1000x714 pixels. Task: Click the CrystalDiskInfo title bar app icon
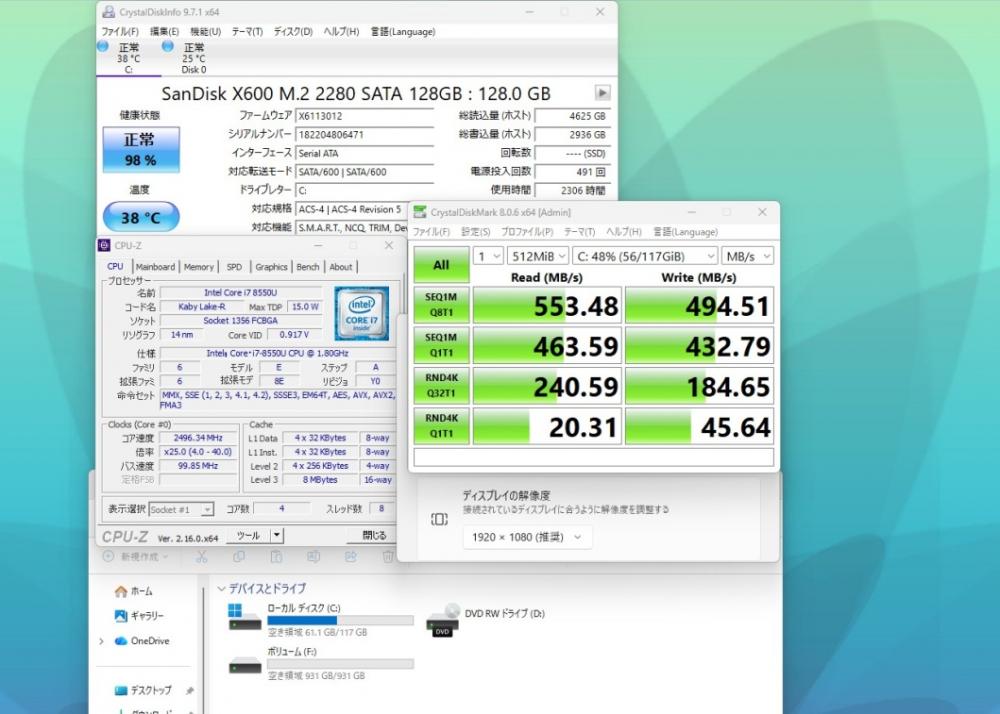pyautogui.click(x=109, y=12)
